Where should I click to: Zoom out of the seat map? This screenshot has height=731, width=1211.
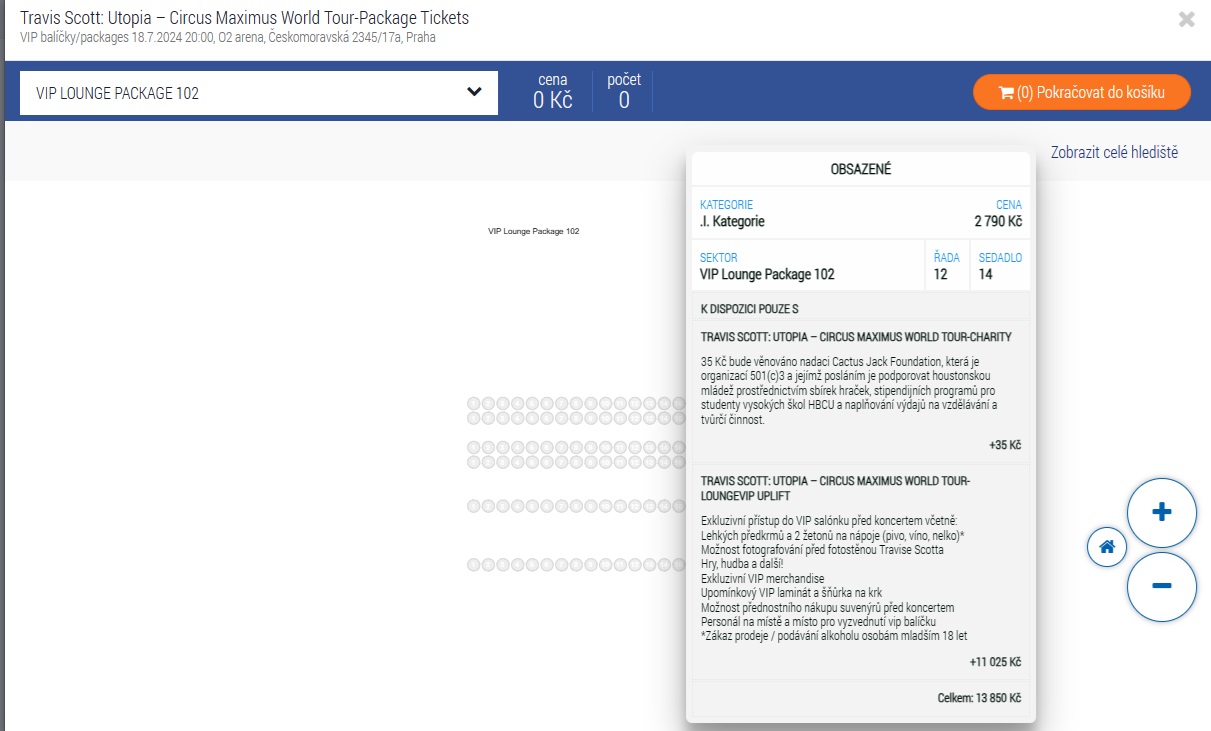[x=1161, y=586]
